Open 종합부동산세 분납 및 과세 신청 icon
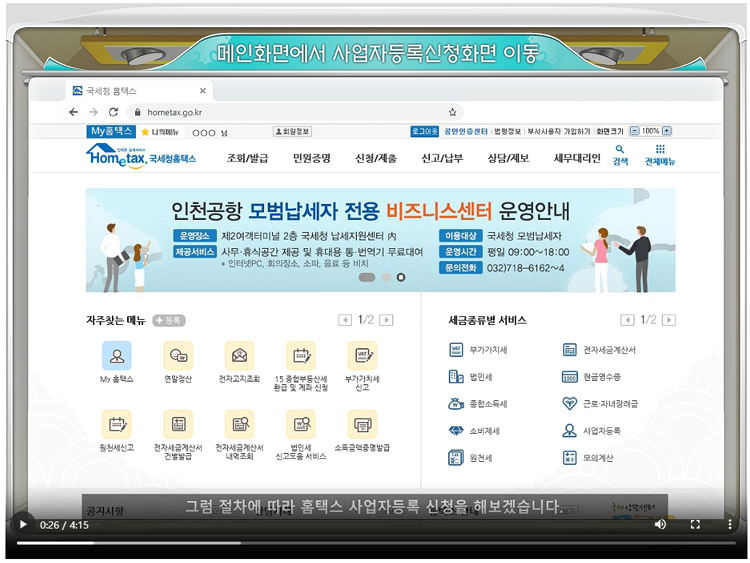The width and height of the screenshot is (750, 563). [x=300, y=355]
